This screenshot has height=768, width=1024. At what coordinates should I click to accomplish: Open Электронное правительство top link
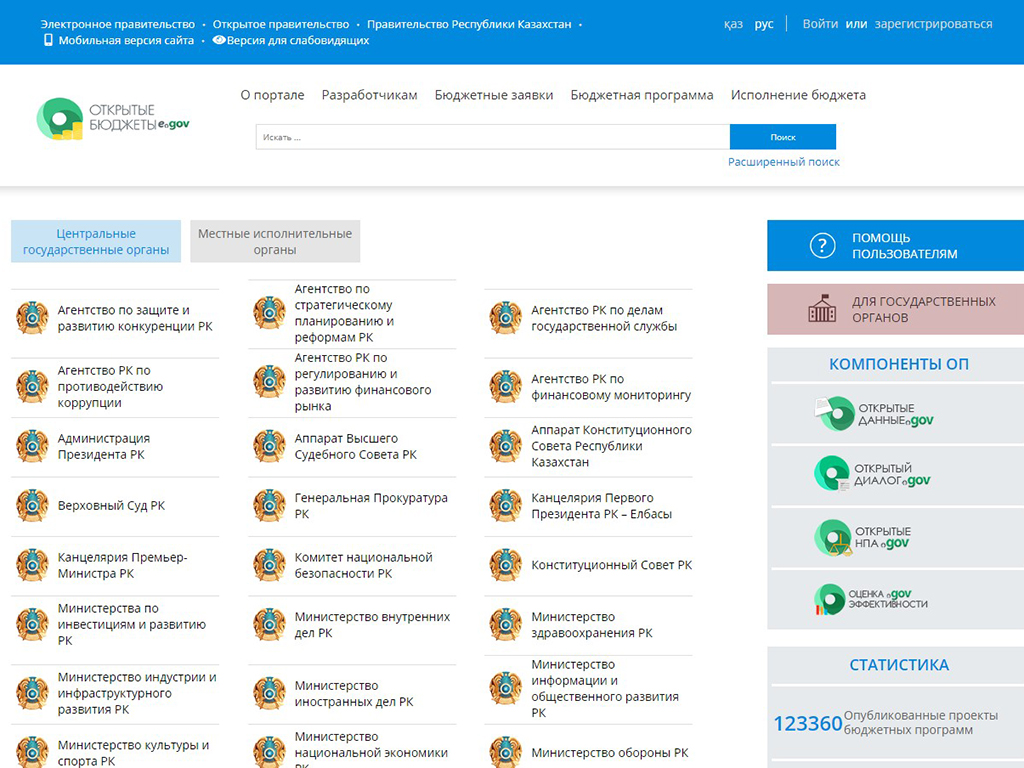(118, 24)
